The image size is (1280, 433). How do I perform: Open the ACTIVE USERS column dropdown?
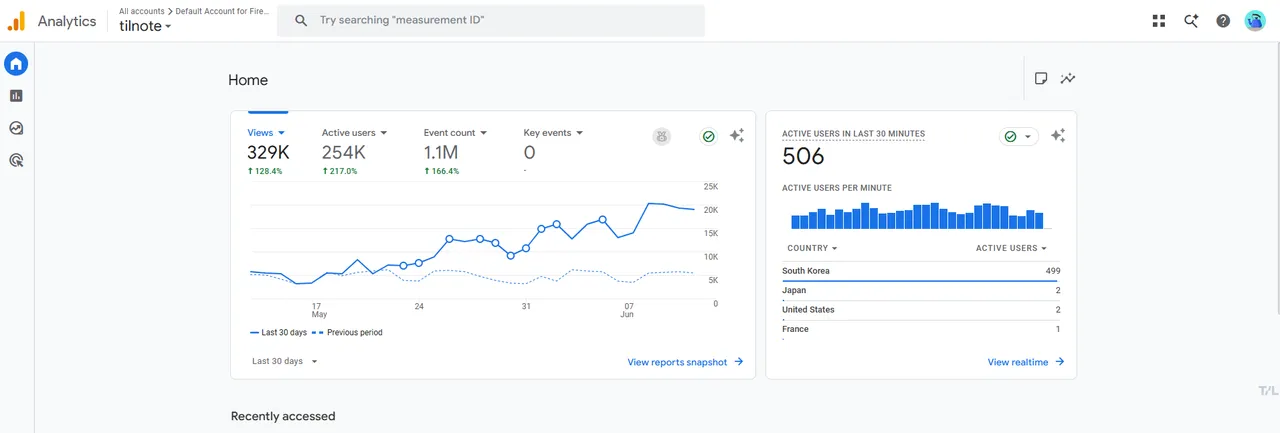(1012, 248)
